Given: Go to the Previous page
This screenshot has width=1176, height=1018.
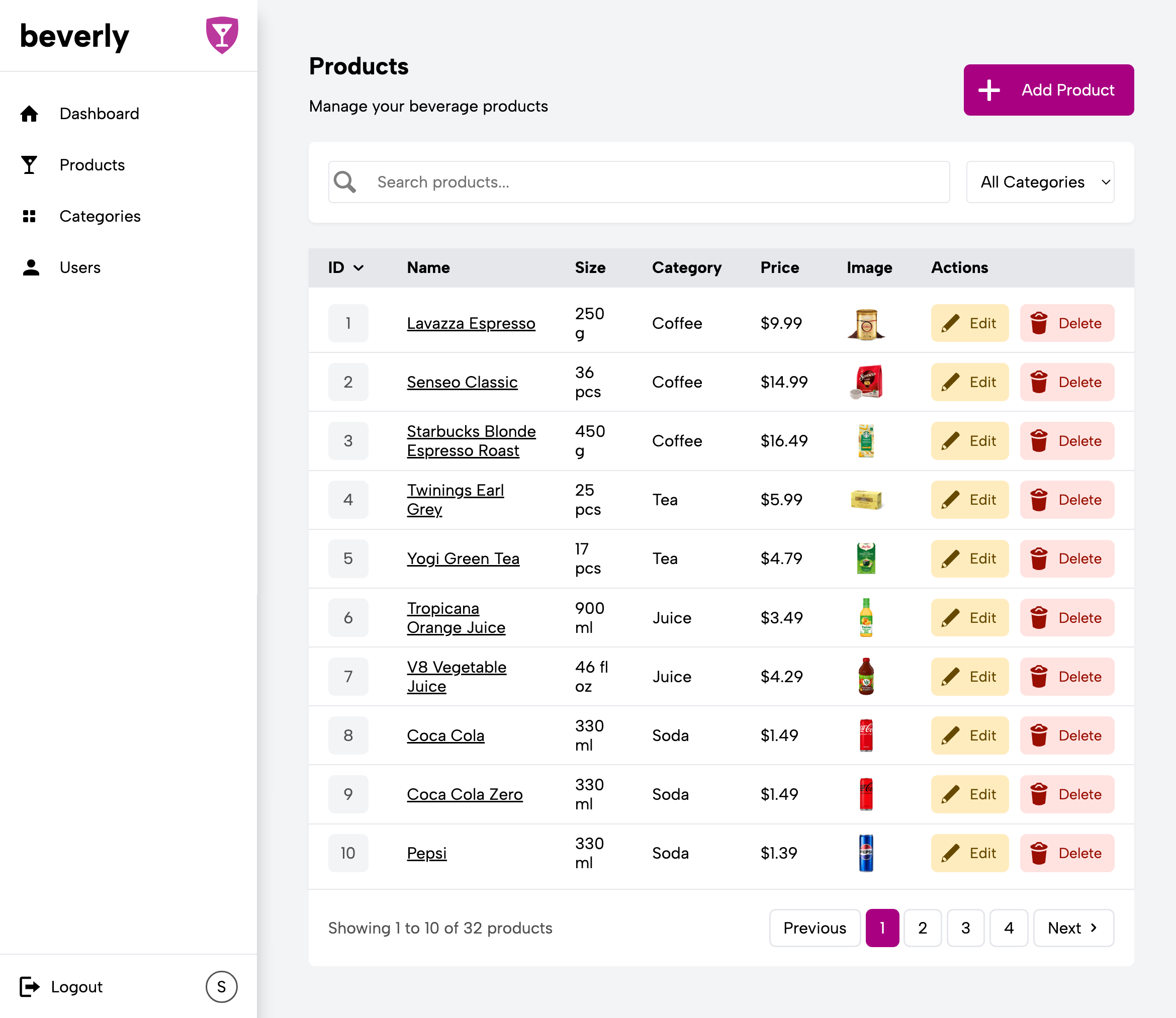Looking at the screenshot, I should coord(815,928).
